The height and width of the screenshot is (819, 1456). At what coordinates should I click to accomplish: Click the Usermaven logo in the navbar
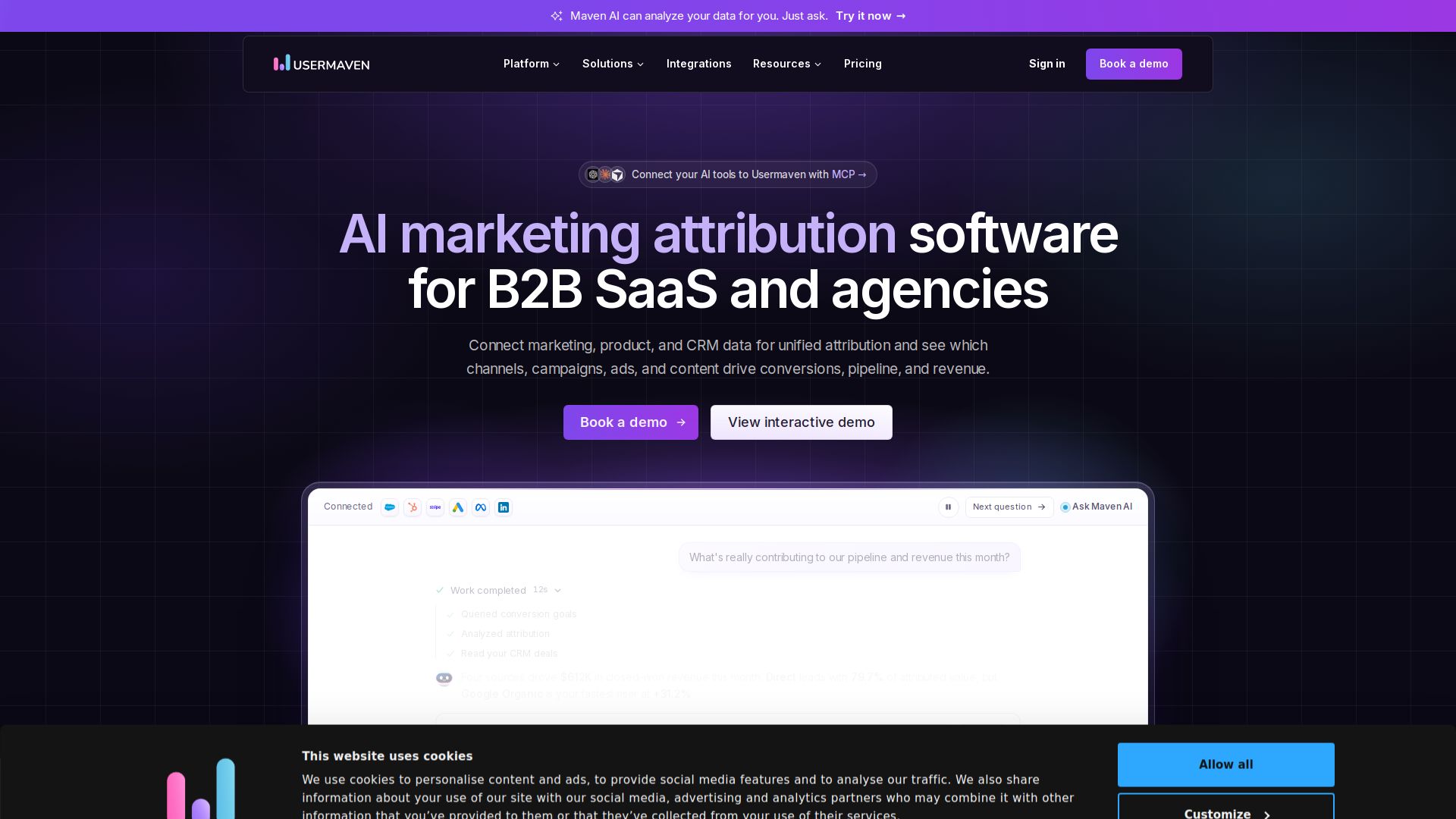point(322,64)
